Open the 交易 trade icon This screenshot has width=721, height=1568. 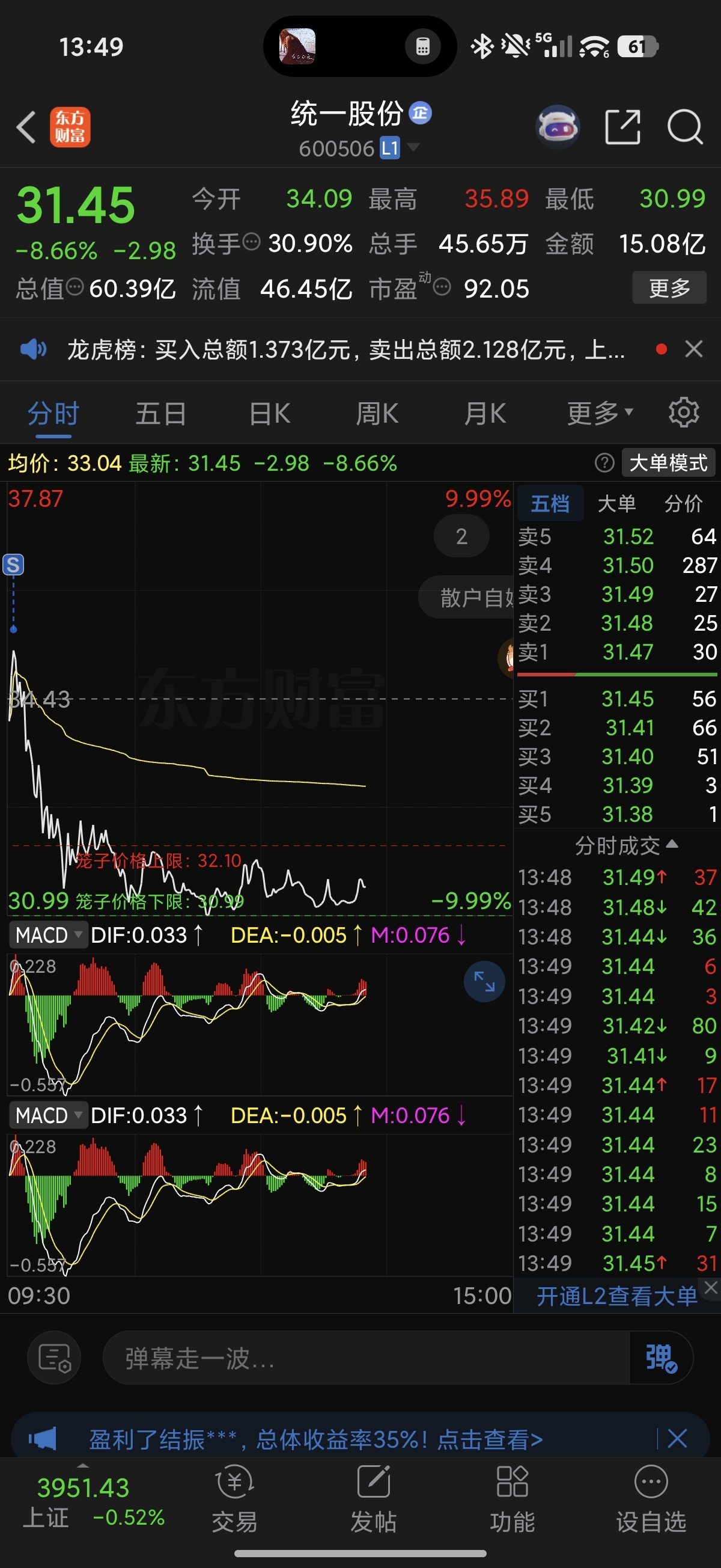tap(235, 1499)
